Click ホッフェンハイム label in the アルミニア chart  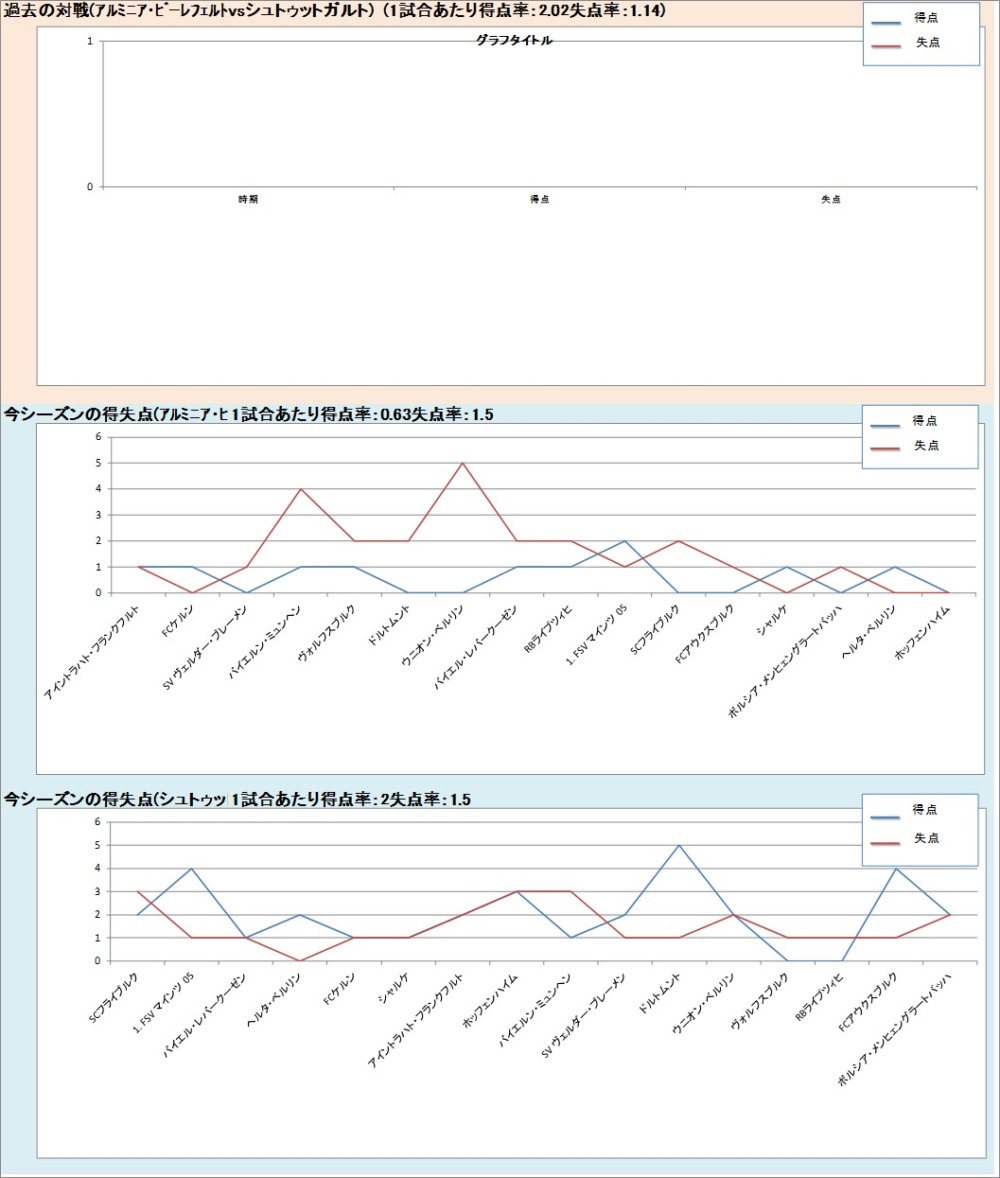(923, 632)
